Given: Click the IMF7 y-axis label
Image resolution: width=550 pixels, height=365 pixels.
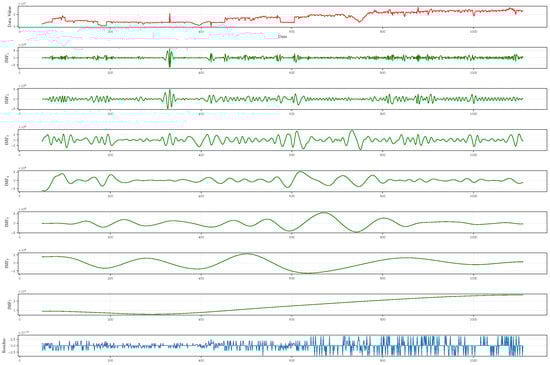Looking at the screenshot, I should [8, 304].
